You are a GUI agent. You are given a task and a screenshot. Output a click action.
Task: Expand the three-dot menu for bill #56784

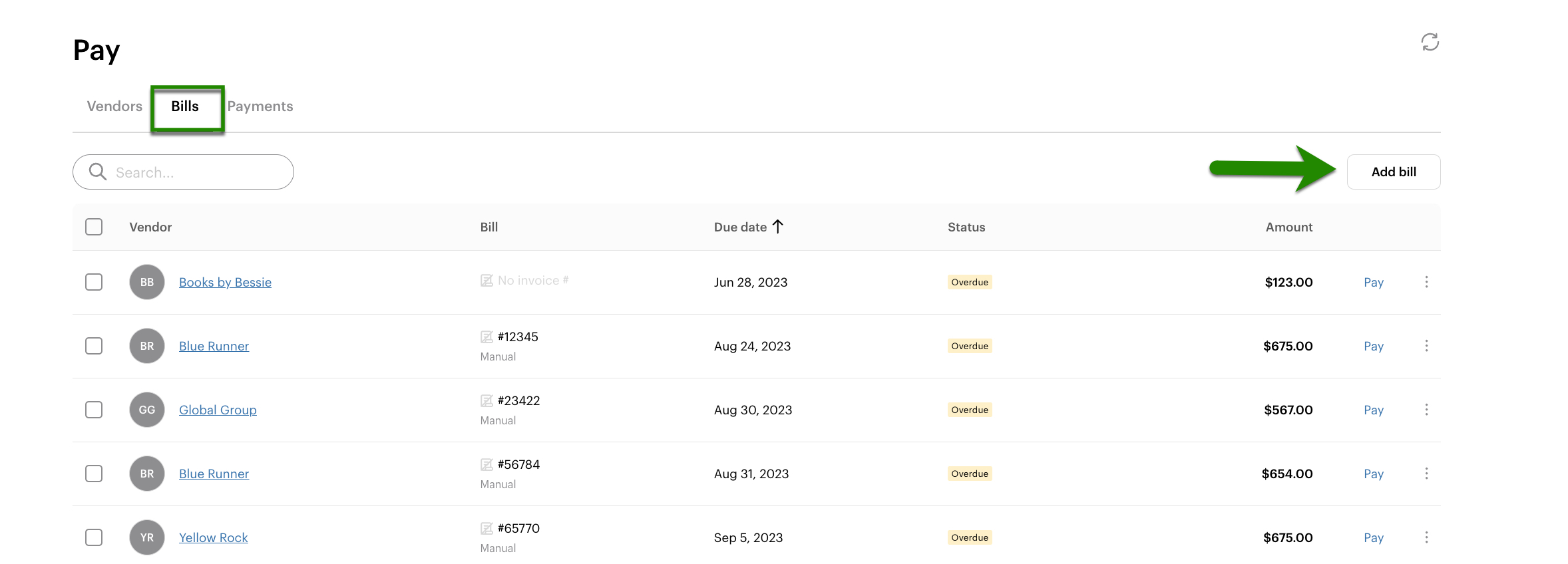1426,474
